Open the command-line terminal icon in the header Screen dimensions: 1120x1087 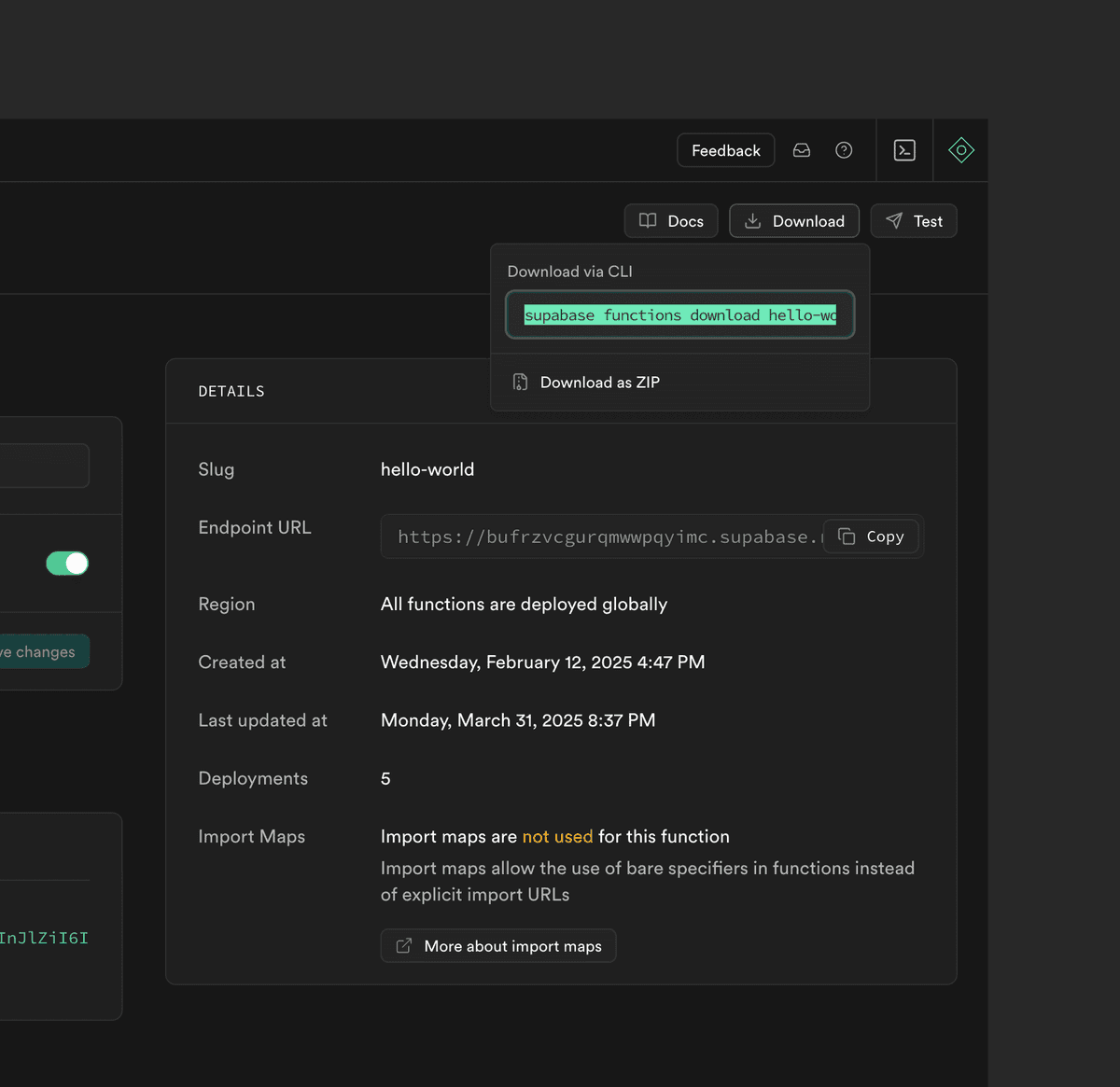[x=903, y=149]
